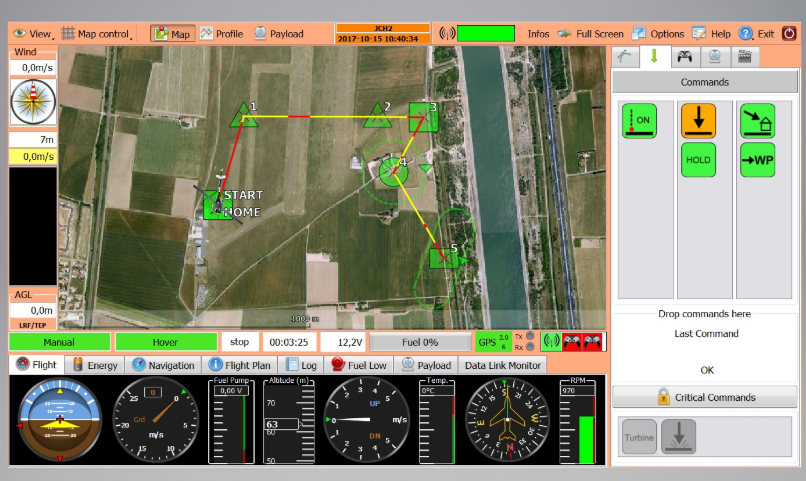Open the Fuel Low alert tab

click(x=359, y=365)
